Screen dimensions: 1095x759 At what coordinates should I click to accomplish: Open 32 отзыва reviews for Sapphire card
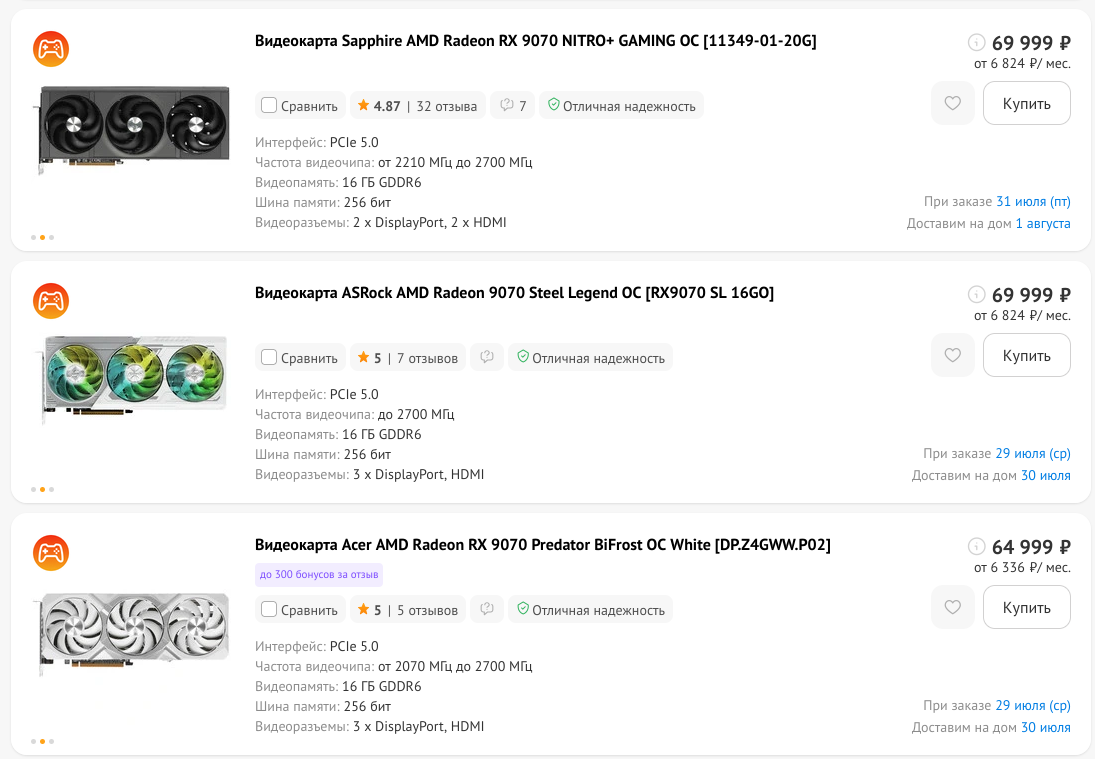click(x=446, y=106)
